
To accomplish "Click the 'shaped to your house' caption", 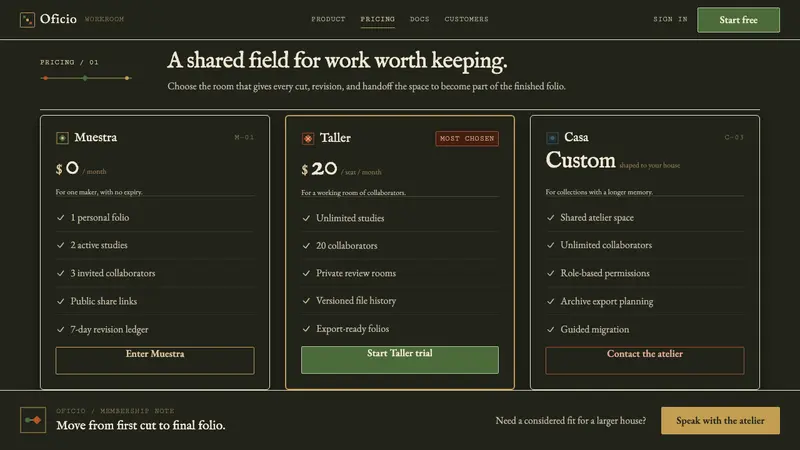I will (x=649, y=165).
